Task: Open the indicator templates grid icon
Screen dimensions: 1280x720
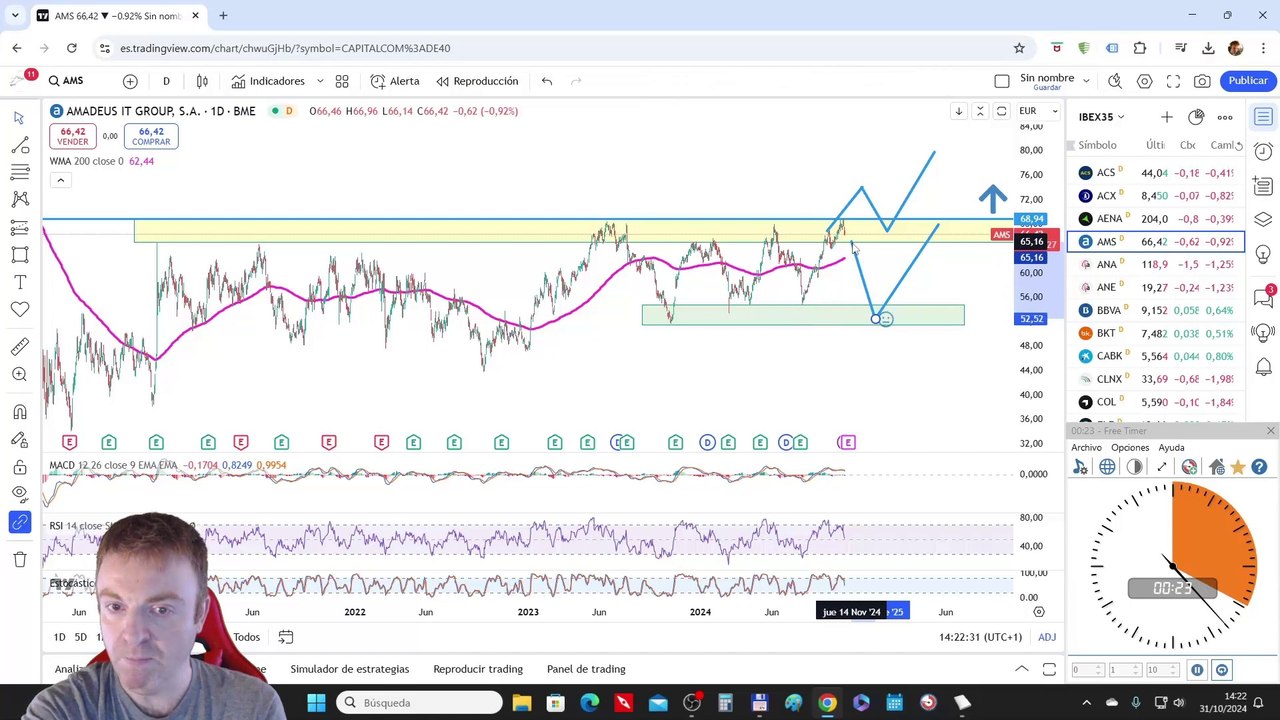Action: click(342, 81)
